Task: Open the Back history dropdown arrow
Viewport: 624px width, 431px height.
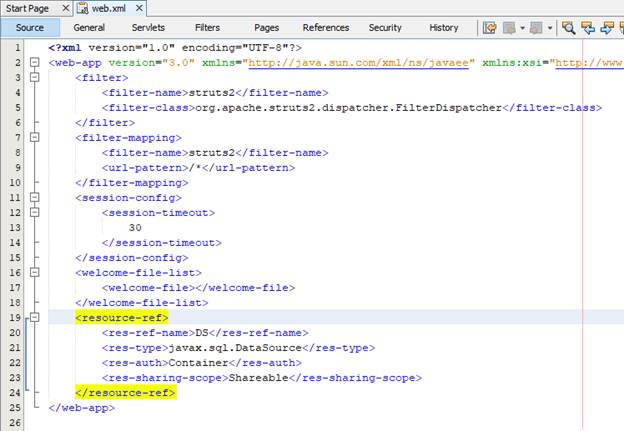Action: click(x=522, y=28)
